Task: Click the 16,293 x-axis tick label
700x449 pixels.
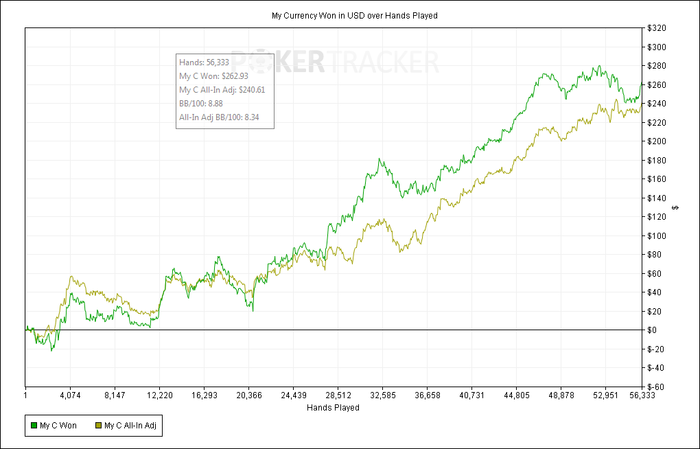Action: 204,395
